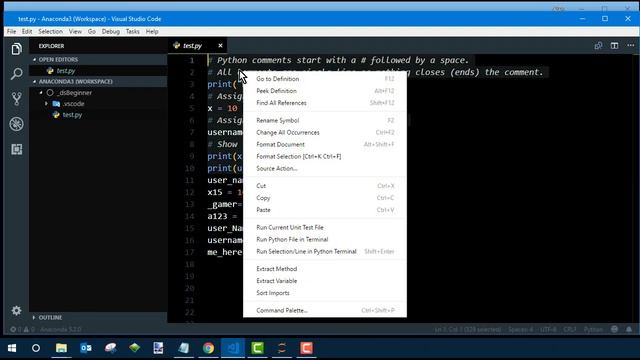Image resolution: width=640 pixels, height=360 pixels.
Task: Open the Extensions view icon
Action: [x=16, y=149]
